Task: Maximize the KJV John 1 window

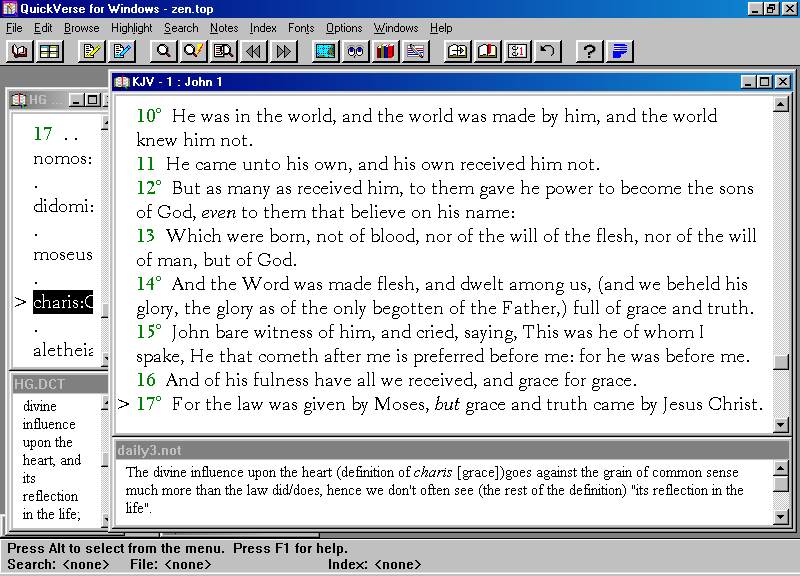Action: [x=764, y=82]
